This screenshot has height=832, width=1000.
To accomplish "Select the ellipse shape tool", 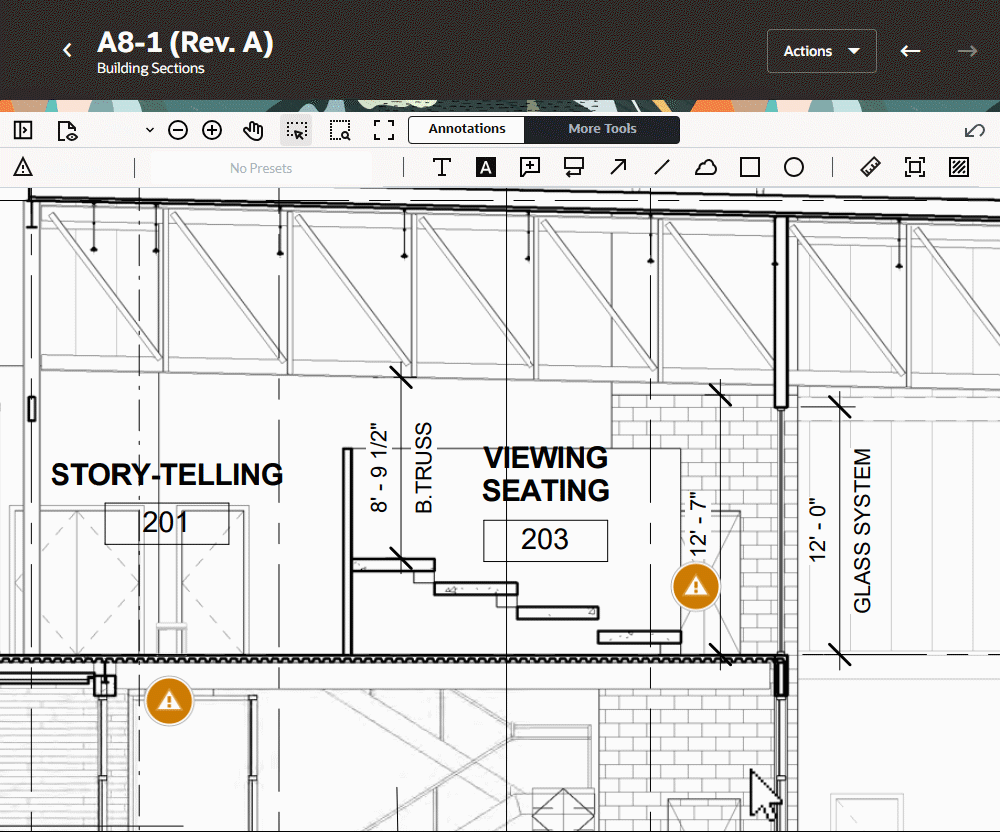I will pos(794,167).
